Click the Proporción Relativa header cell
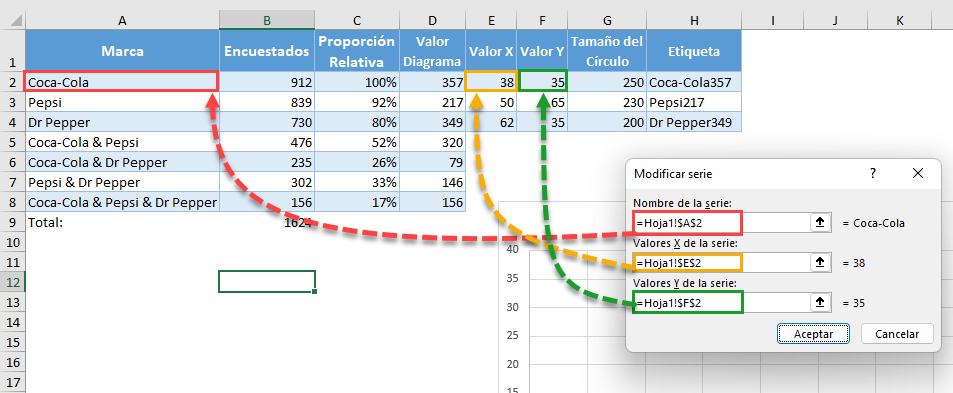Screen dimensions: 953x393 pyautogui.click(x=357, y=50)
